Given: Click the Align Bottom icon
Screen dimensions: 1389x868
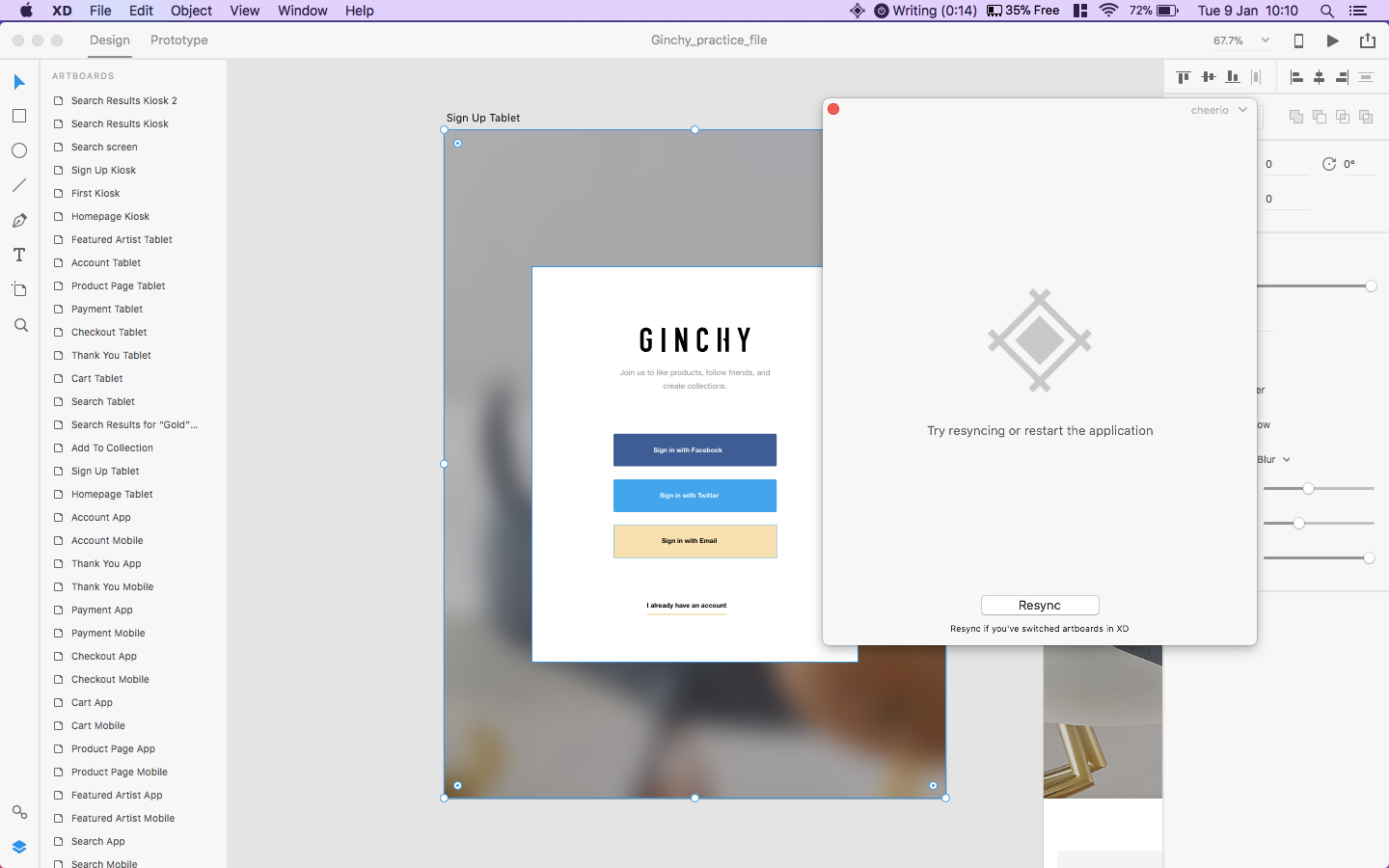Looking at the screenshot, I should [x=1232, y=77].
